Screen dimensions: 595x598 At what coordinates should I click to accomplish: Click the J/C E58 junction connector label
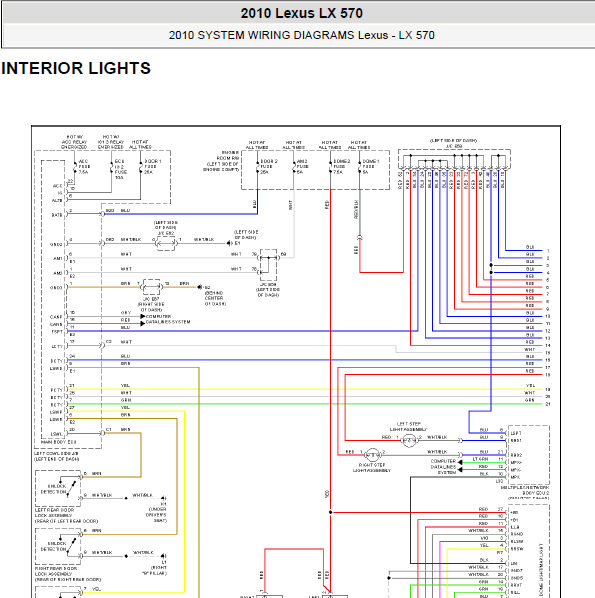[x=268, y=285]
